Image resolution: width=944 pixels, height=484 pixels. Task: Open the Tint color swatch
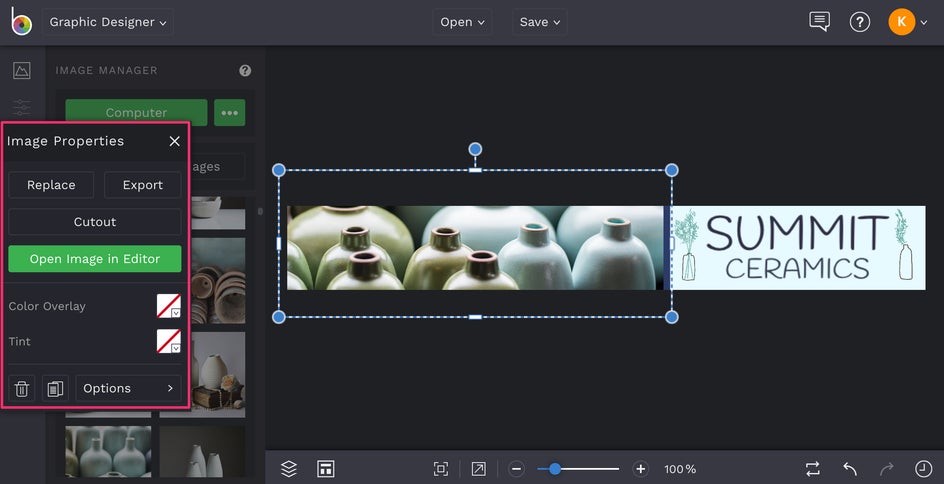[x=169, y=341]
